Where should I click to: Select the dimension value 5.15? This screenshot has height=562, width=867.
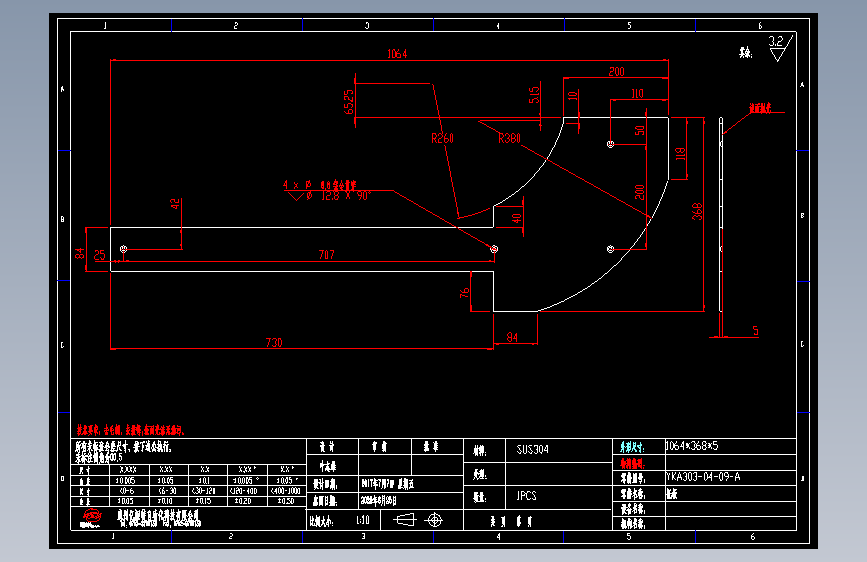[534, 95]
